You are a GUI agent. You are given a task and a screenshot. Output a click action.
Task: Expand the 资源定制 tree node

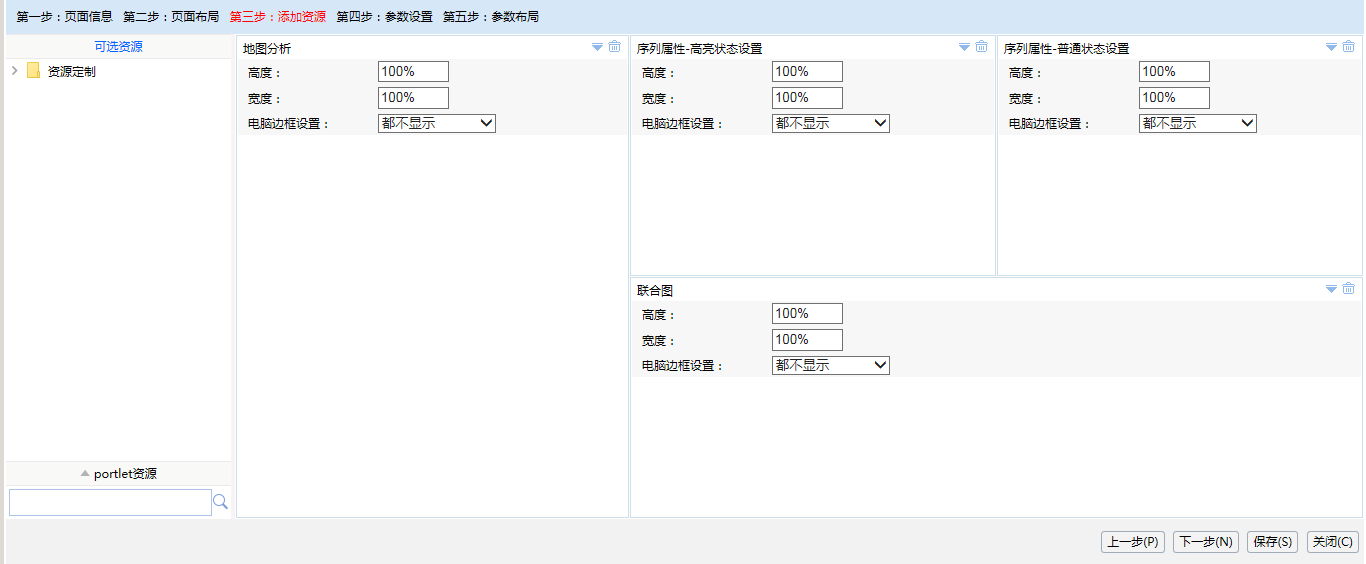14,71
